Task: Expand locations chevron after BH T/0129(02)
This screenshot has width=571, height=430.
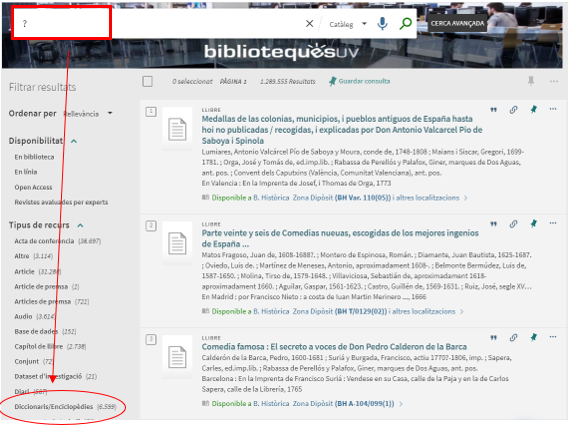Action: [x=461, y=312]
